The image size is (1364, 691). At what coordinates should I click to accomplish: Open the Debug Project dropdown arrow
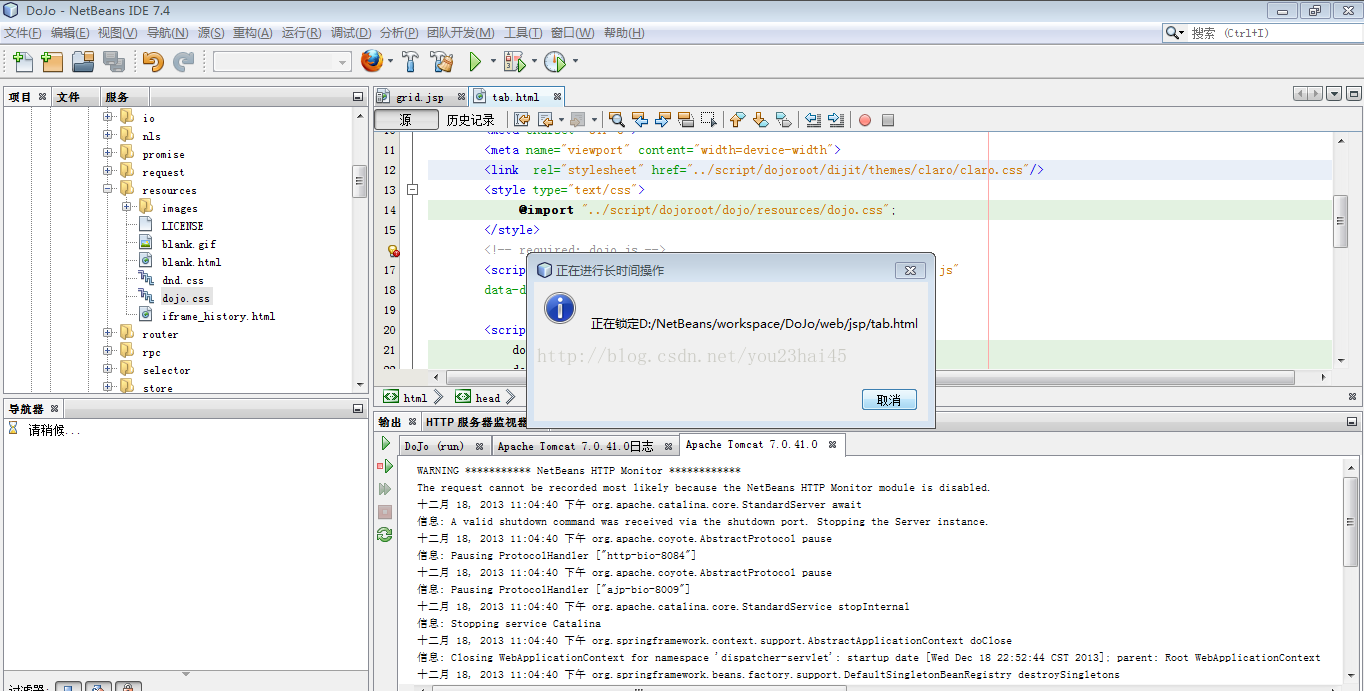[x=534, y=62]
